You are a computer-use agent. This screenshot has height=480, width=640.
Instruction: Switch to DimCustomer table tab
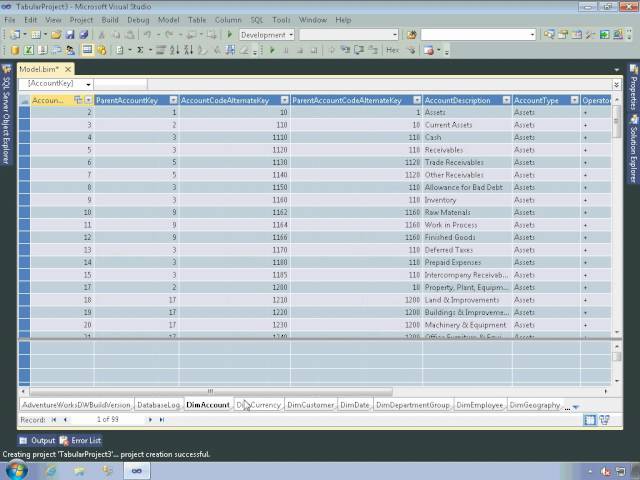pyautogui.click(x=311, y=405)
